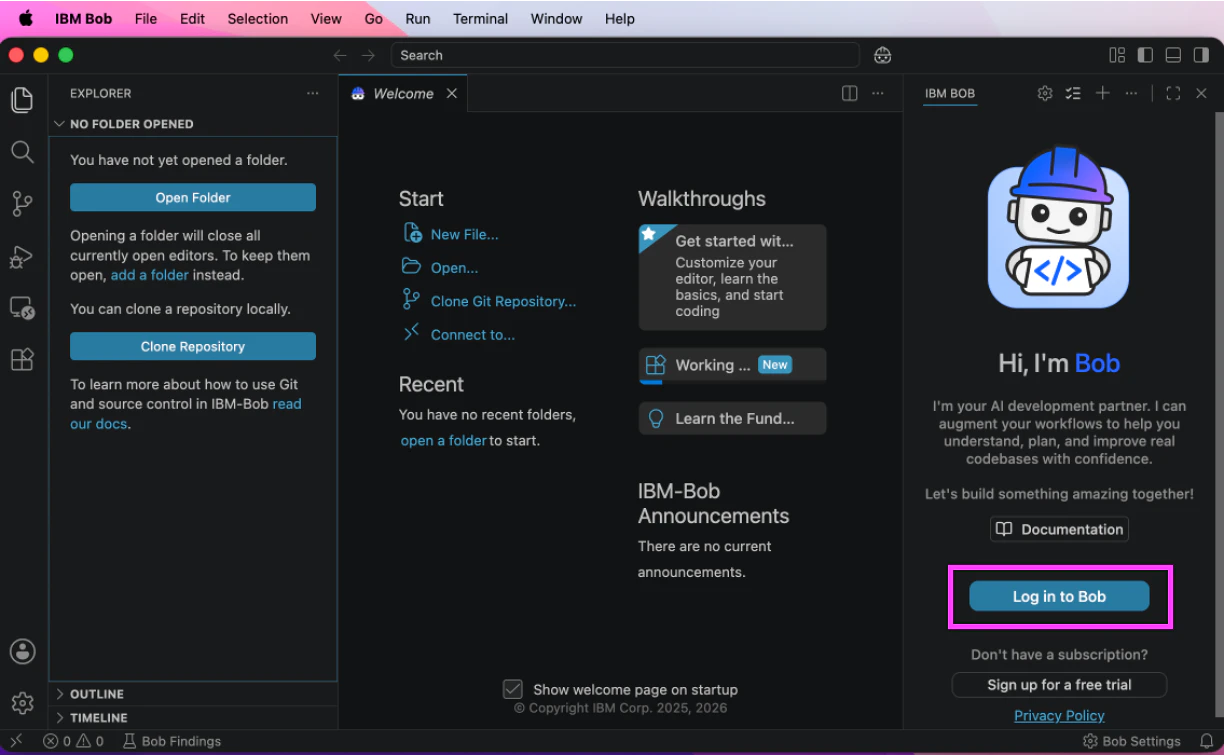Open the Go menu
This screenshot has height=756, width=1224.
(374, 19)
